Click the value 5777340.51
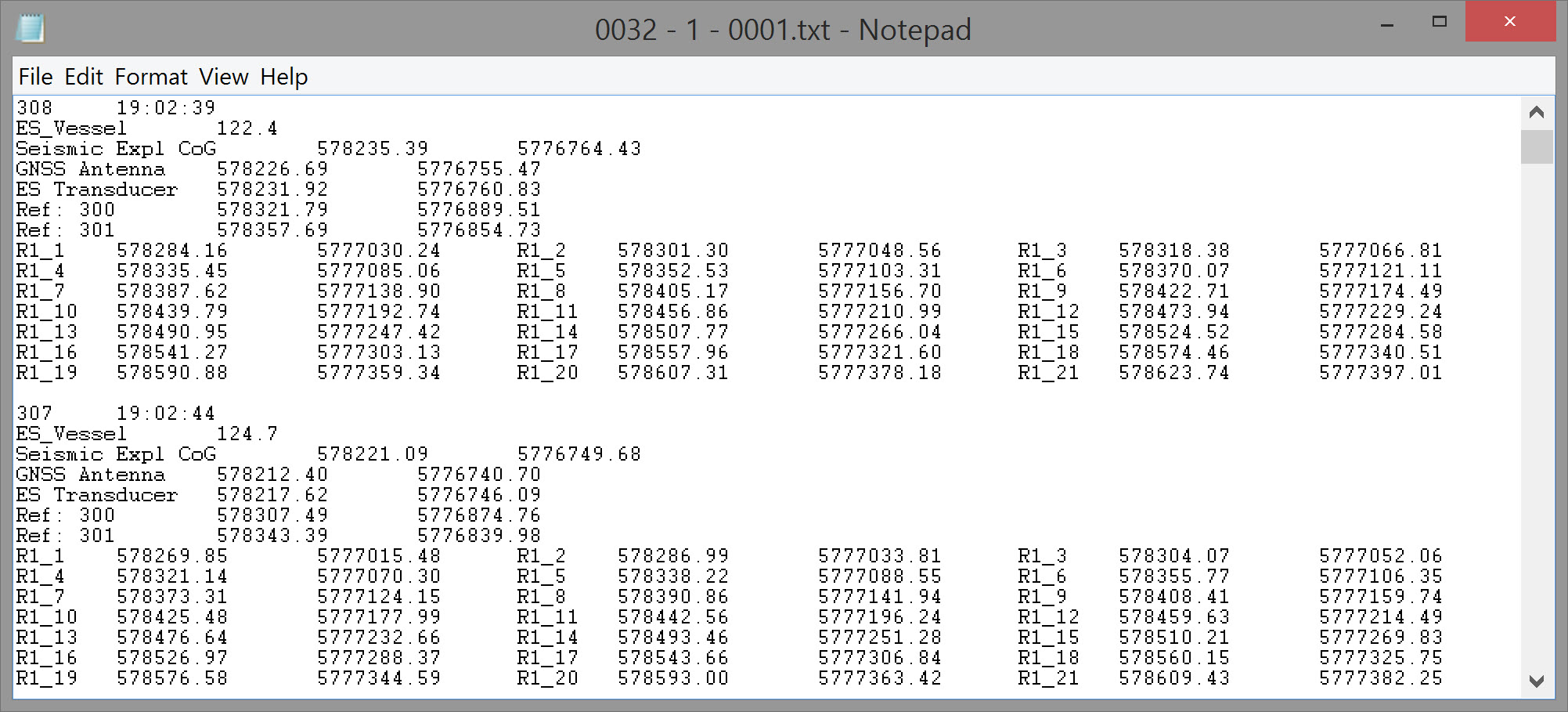Screen dimensions: 1568x712 tap(1381, 352)
